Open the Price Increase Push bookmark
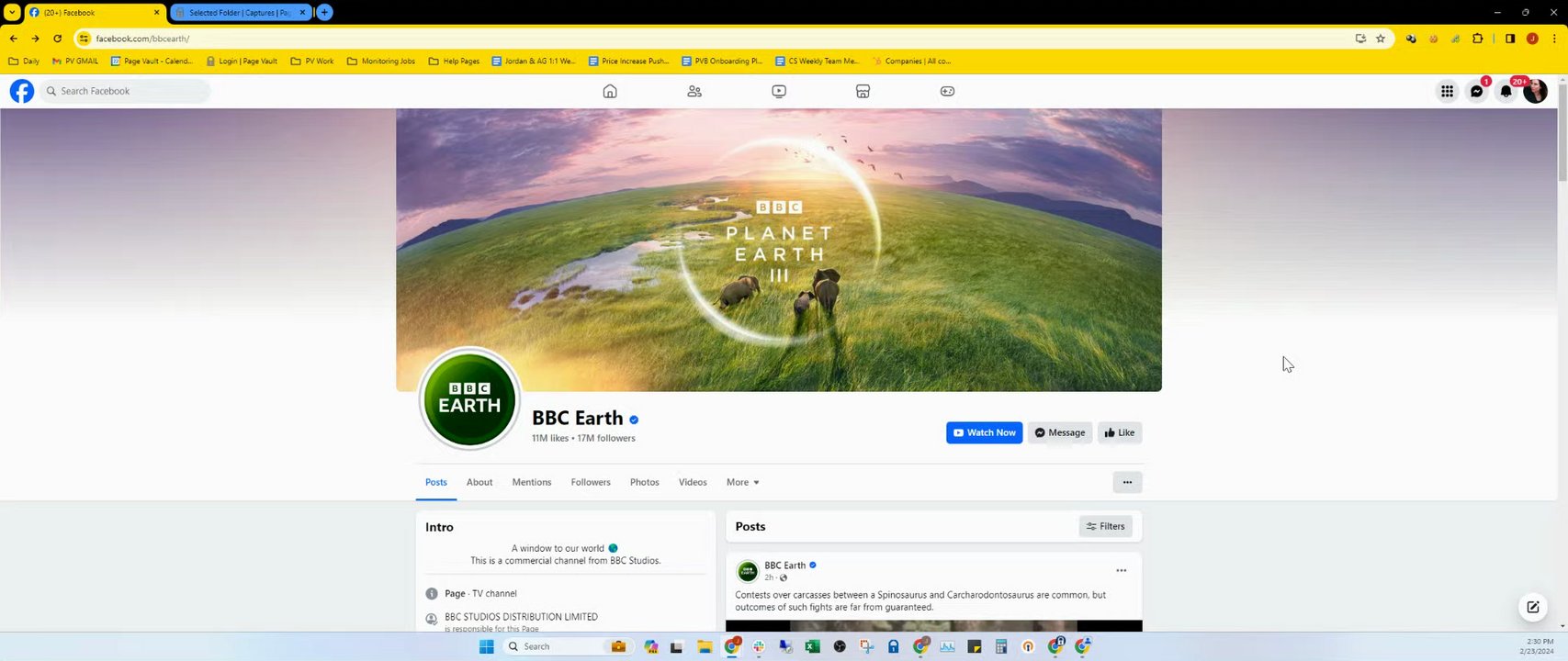Image resolution: width=1568 pixels, height=661 pixels. click(x=629, y=62)
